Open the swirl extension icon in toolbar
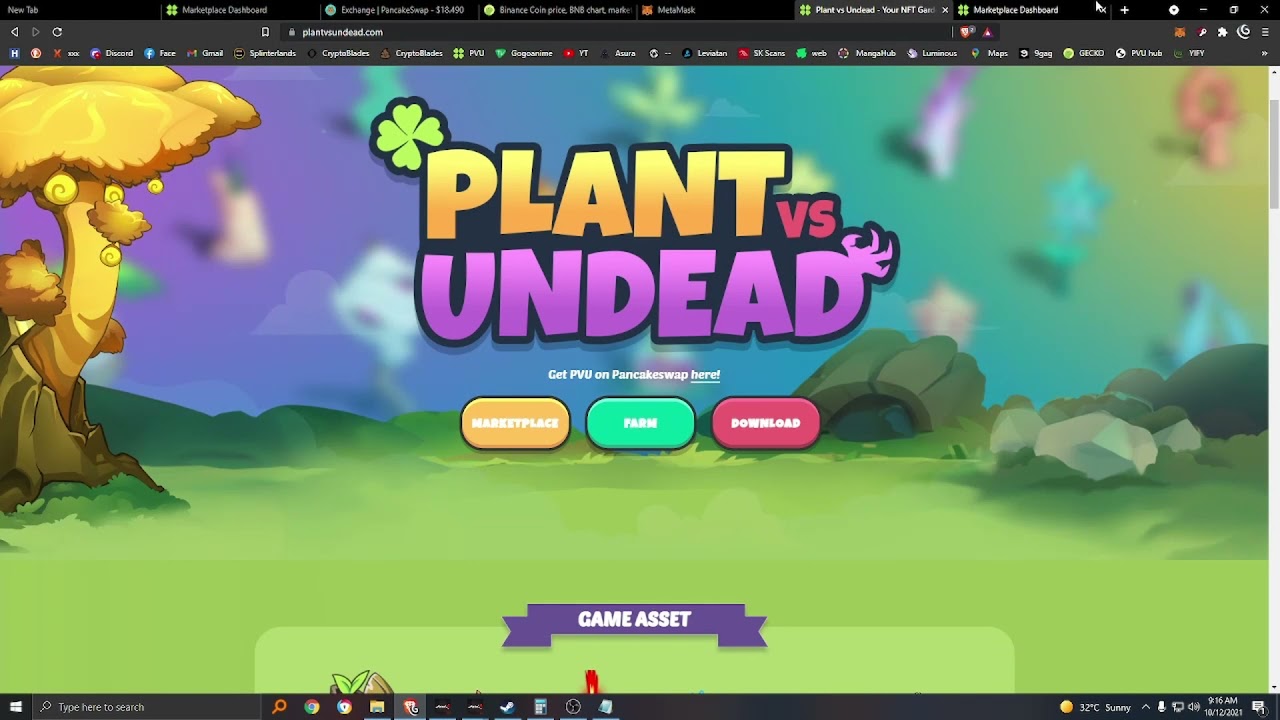 (1244, 32)
